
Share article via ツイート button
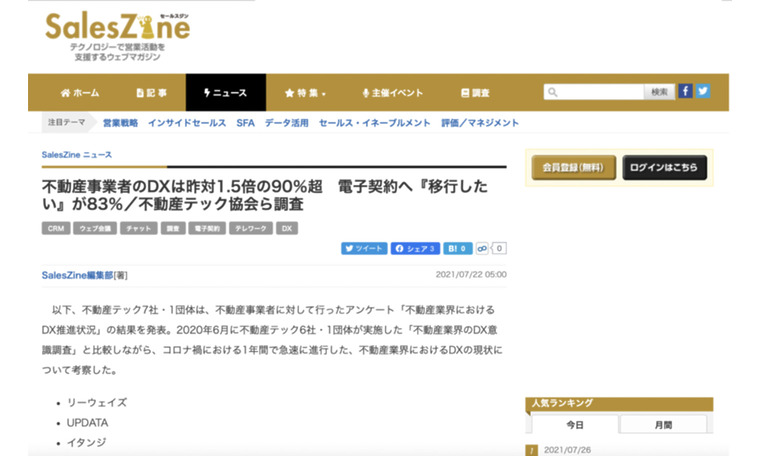pyautogui.click(x=364, y=248)
